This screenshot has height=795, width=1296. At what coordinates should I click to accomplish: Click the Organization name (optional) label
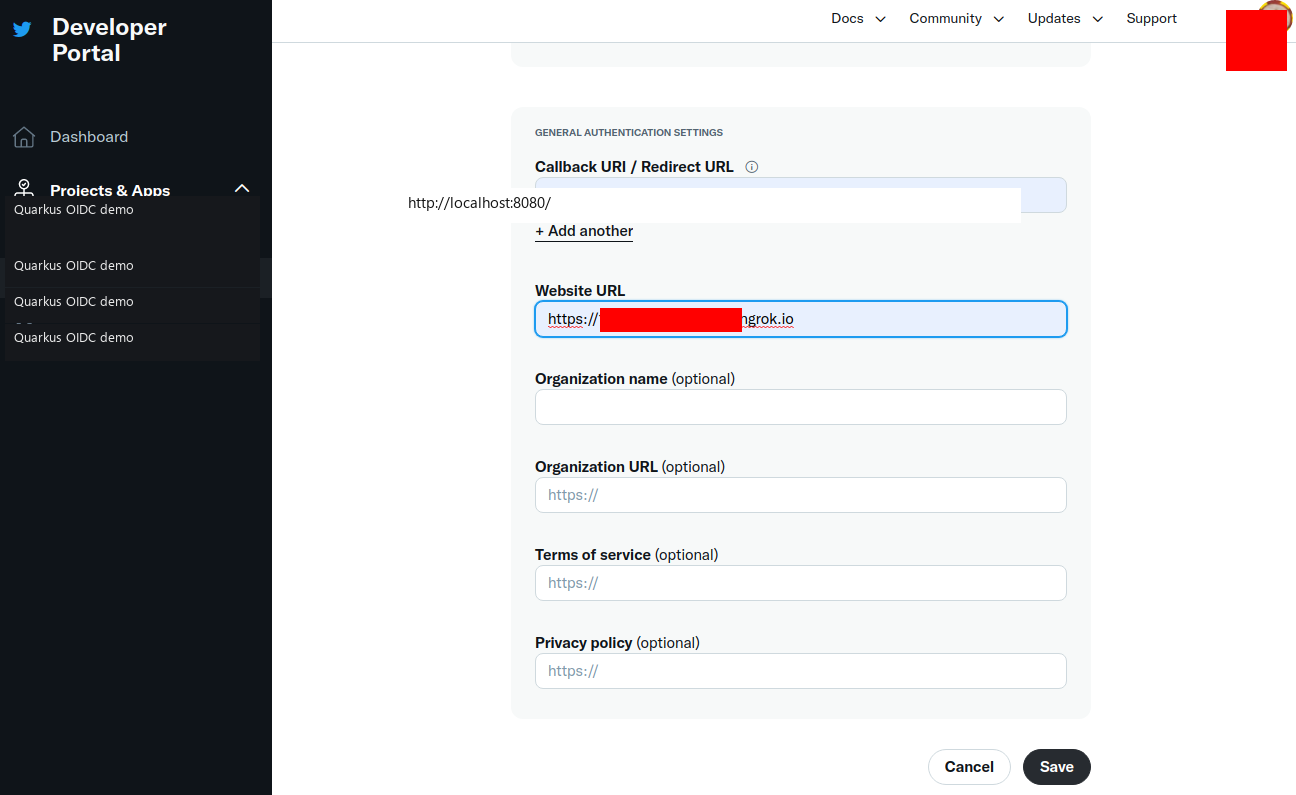click(635, 379)
